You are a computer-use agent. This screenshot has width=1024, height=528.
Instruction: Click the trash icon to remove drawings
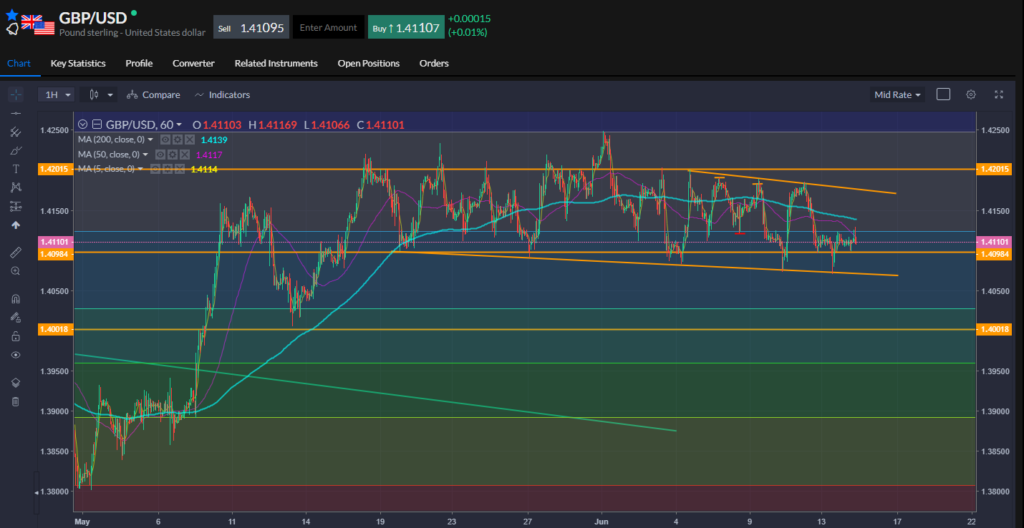click(x=15, y=401)
